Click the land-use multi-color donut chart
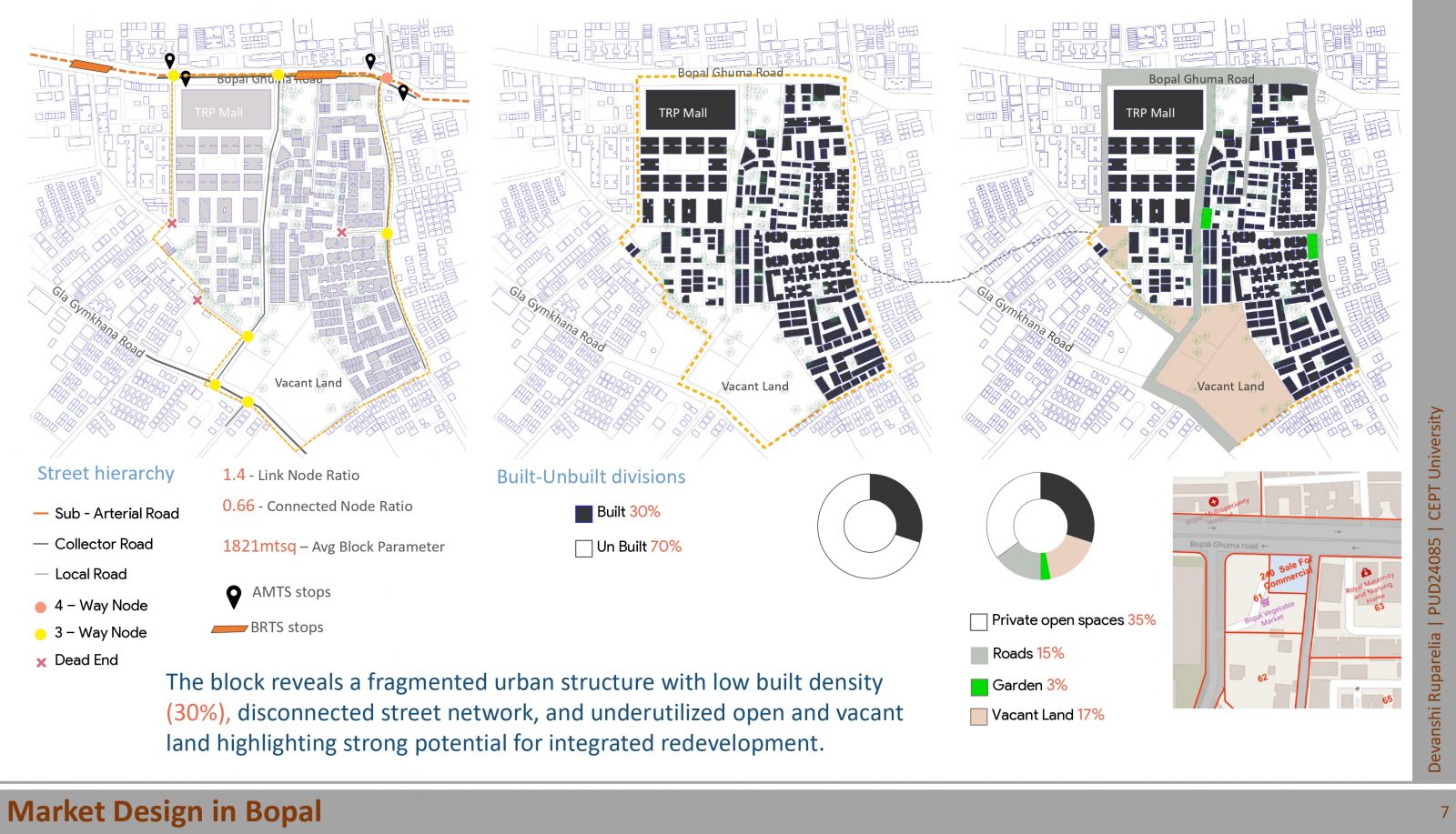This screenshot has width=1456, height=834. [1040, 526]
